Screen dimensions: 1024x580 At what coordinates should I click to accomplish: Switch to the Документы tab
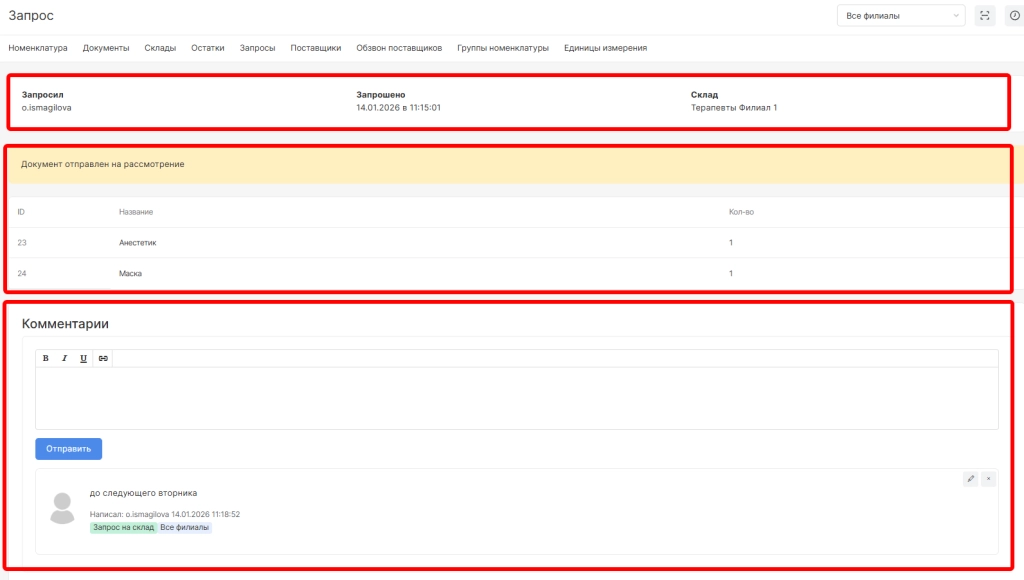pyautogui.click(x=106, y=48)
